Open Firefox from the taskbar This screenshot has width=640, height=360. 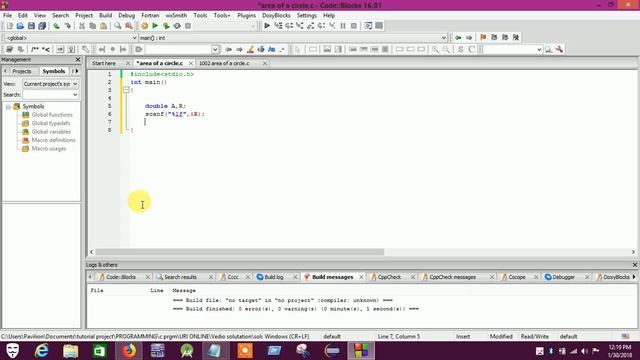[x=129, y=351]
